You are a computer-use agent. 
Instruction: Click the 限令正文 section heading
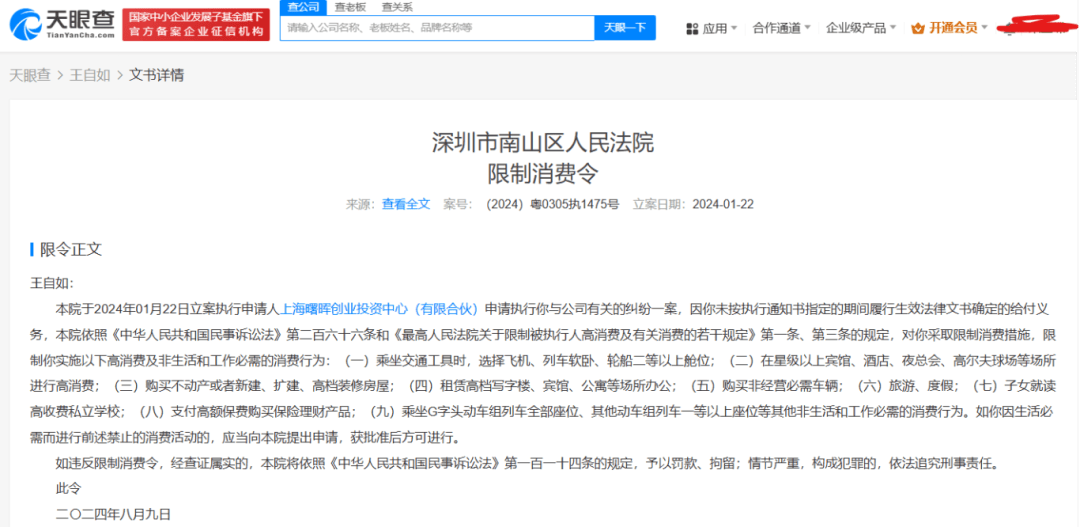coord(70,250)
